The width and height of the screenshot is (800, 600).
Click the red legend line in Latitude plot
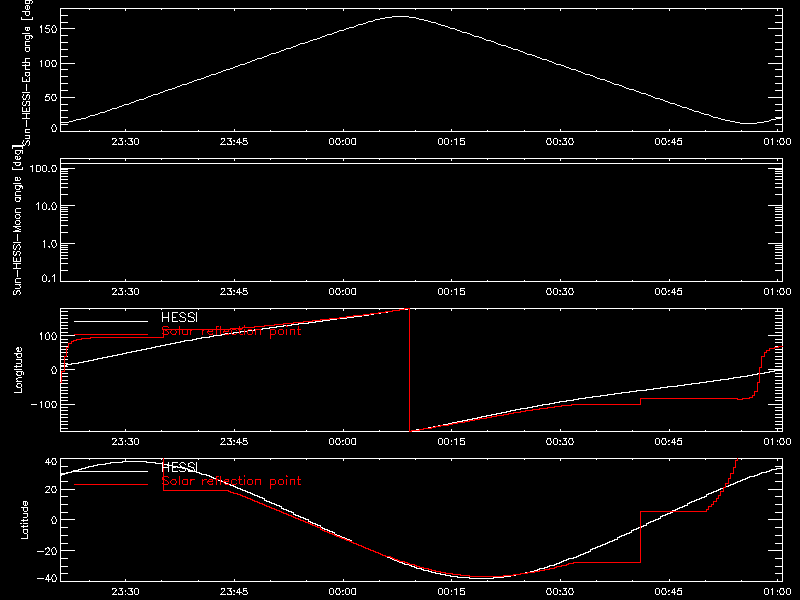click(111, 485)
